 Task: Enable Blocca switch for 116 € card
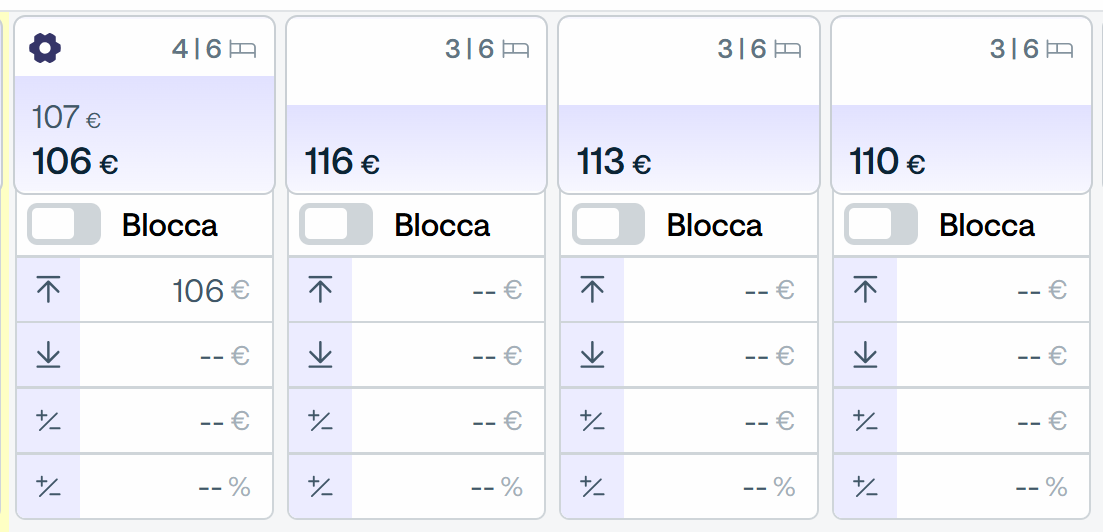tap(336, 224)
